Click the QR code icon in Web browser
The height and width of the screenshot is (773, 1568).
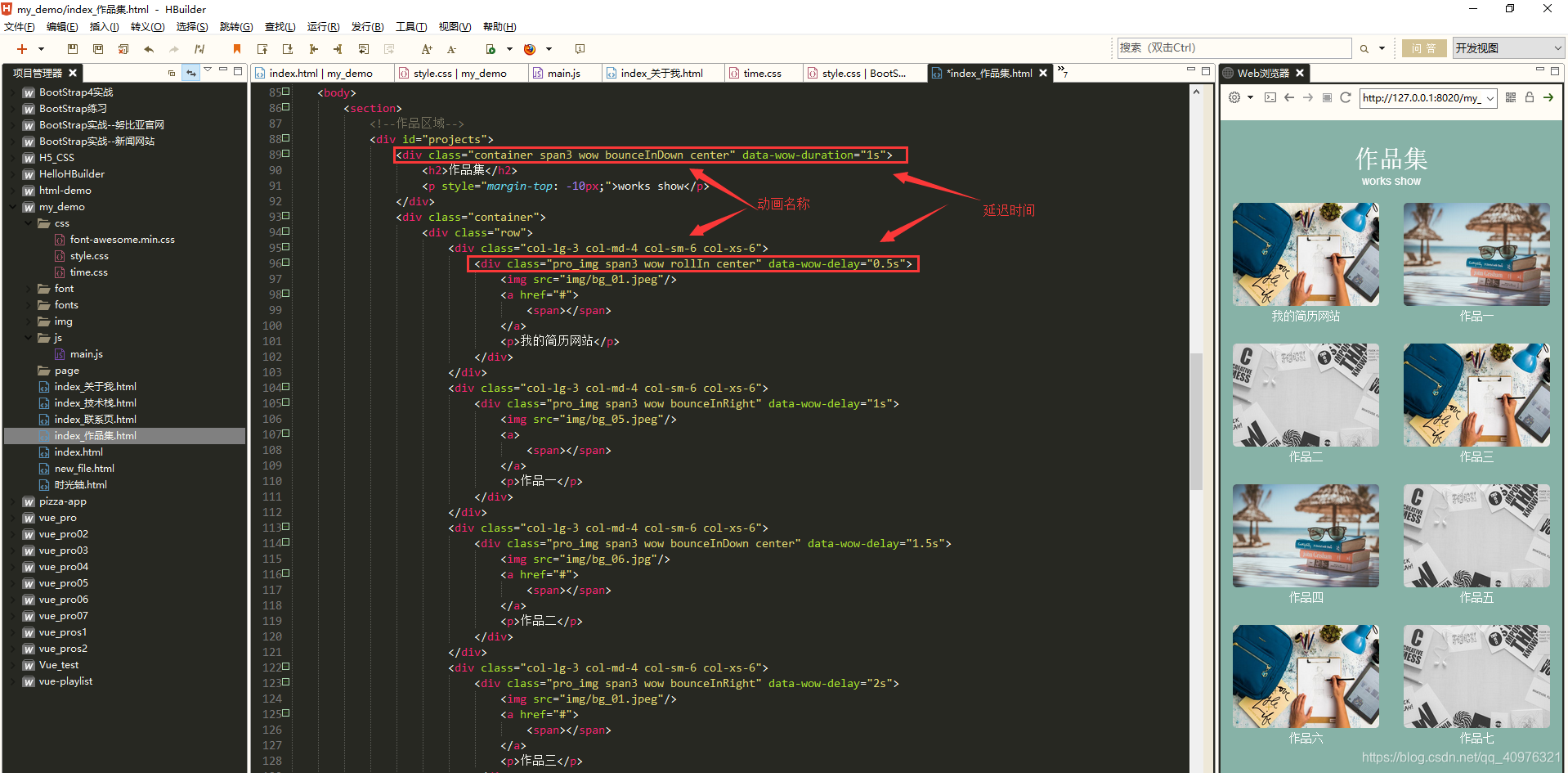(x=1511, y=97)
